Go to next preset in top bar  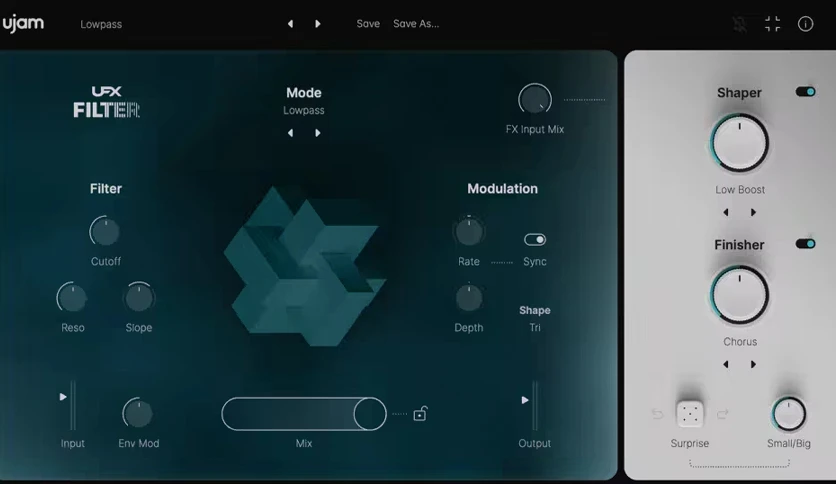point(318,24)
